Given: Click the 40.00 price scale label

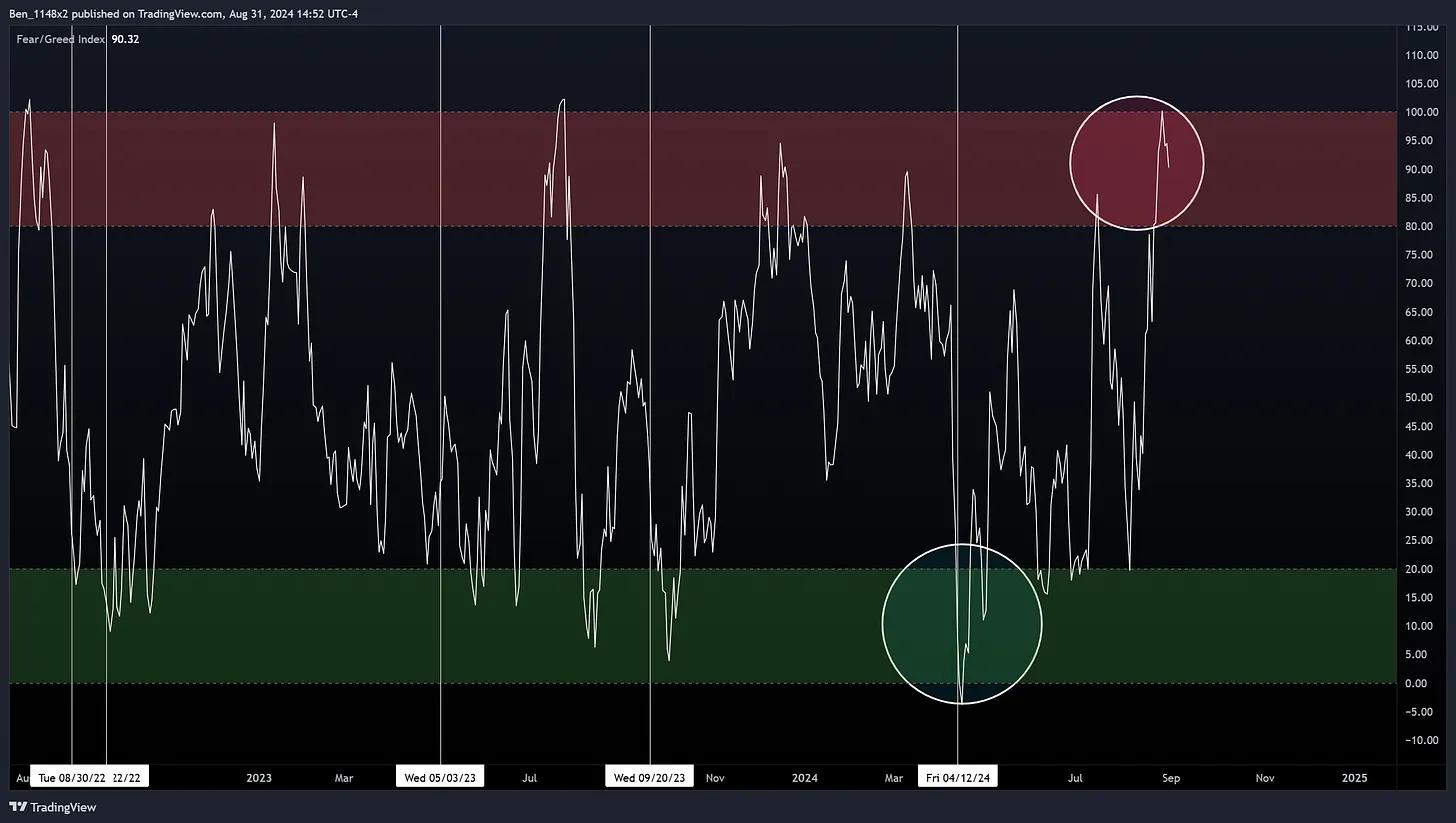Looking at the screenshot, I should 1421,454.
